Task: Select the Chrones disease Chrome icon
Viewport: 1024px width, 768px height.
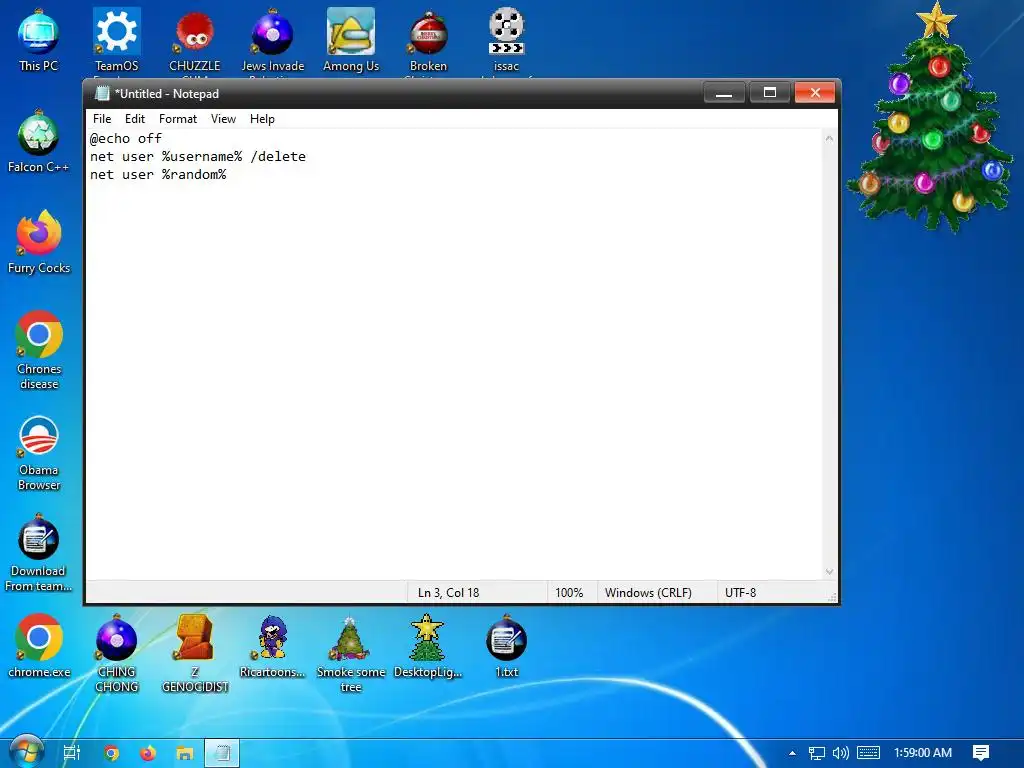Action: [x=39, y=350]
